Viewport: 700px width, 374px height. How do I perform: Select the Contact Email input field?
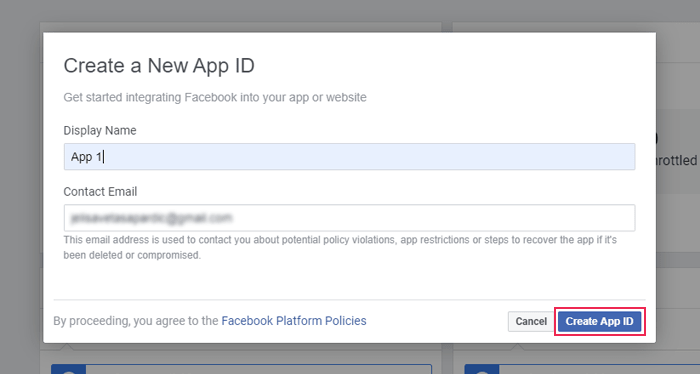(x=350, y=218)
